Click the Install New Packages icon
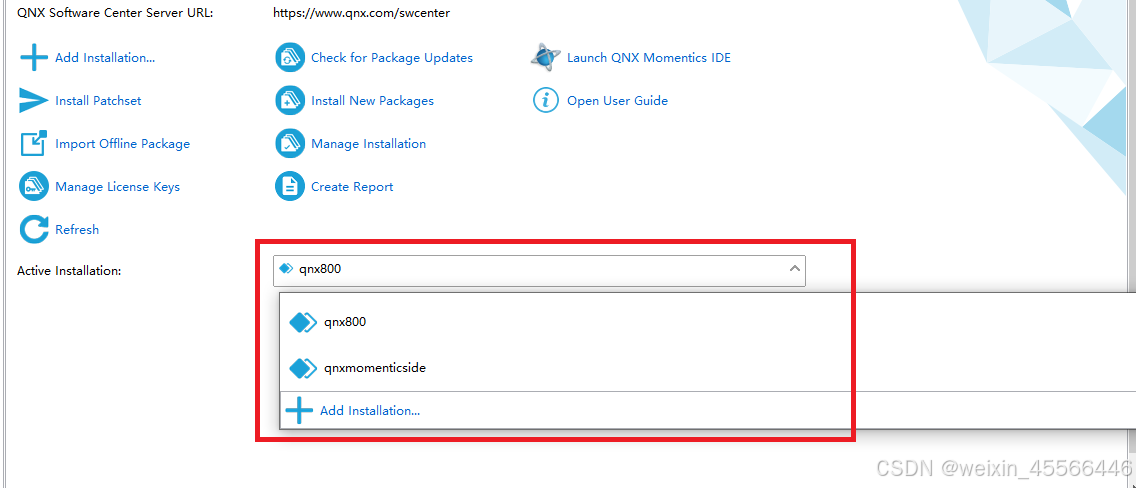Screen dimensions: 1136x488 tap(290, 101)
